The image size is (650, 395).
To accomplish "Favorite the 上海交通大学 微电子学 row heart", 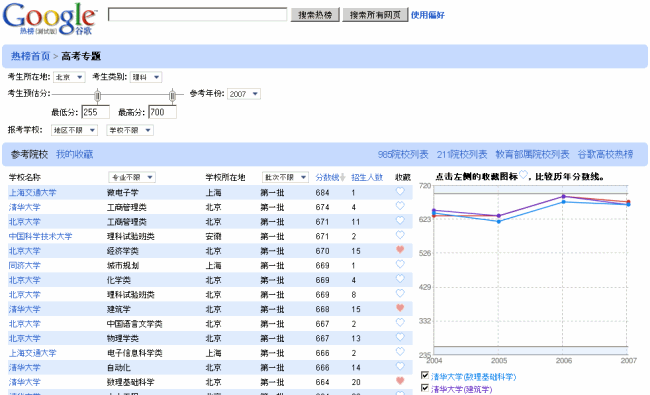I will pos(400,191).
